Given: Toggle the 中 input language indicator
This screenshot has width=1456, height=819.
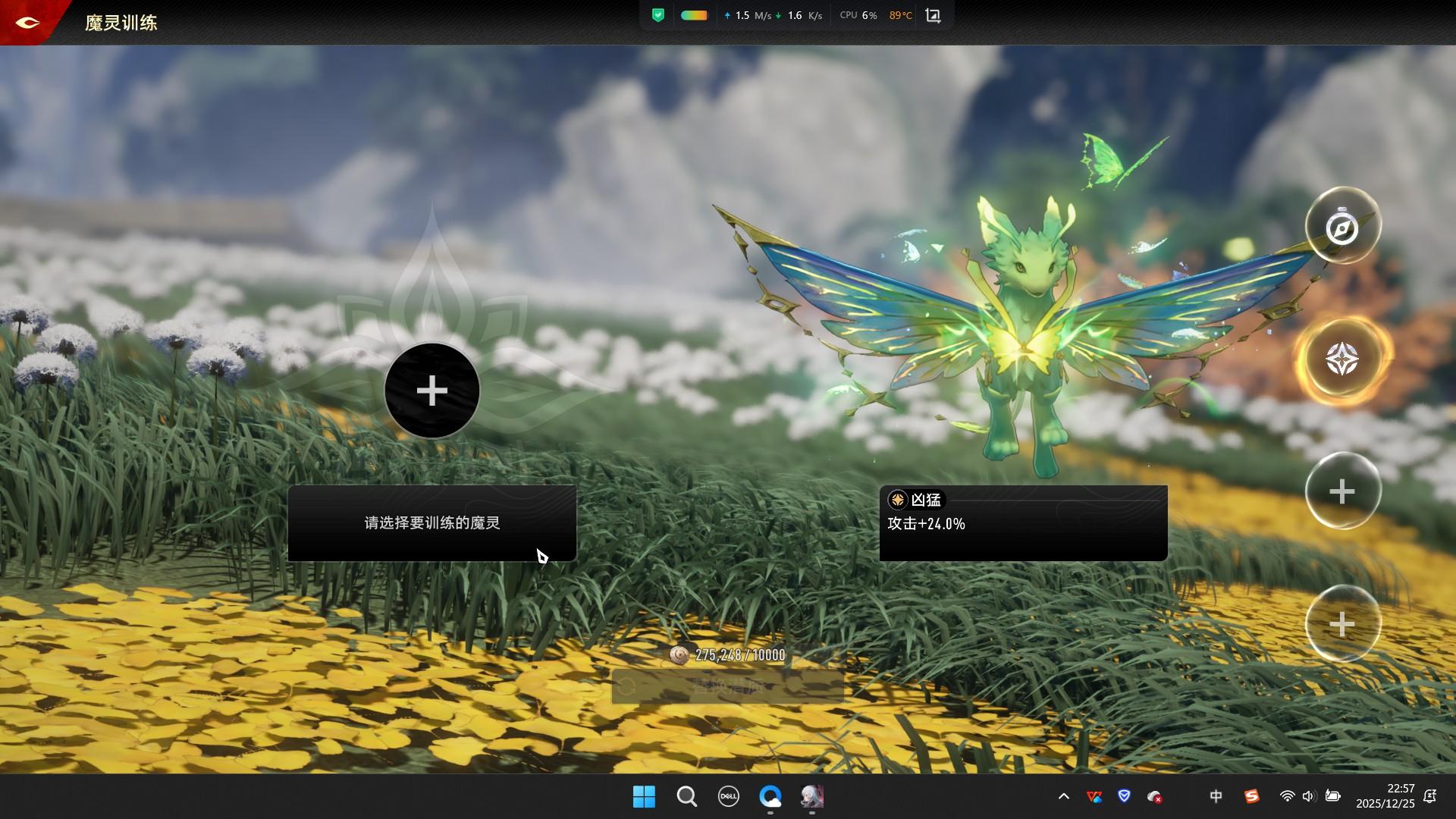Looking at the screenshot, I should pyautogui.click(x=1216, y=796).
